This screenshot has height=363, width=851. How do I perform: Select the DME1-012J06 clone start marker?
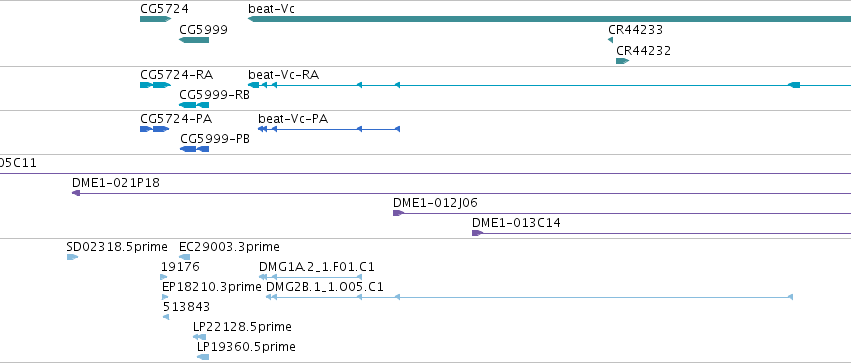(x=398, y=213)
